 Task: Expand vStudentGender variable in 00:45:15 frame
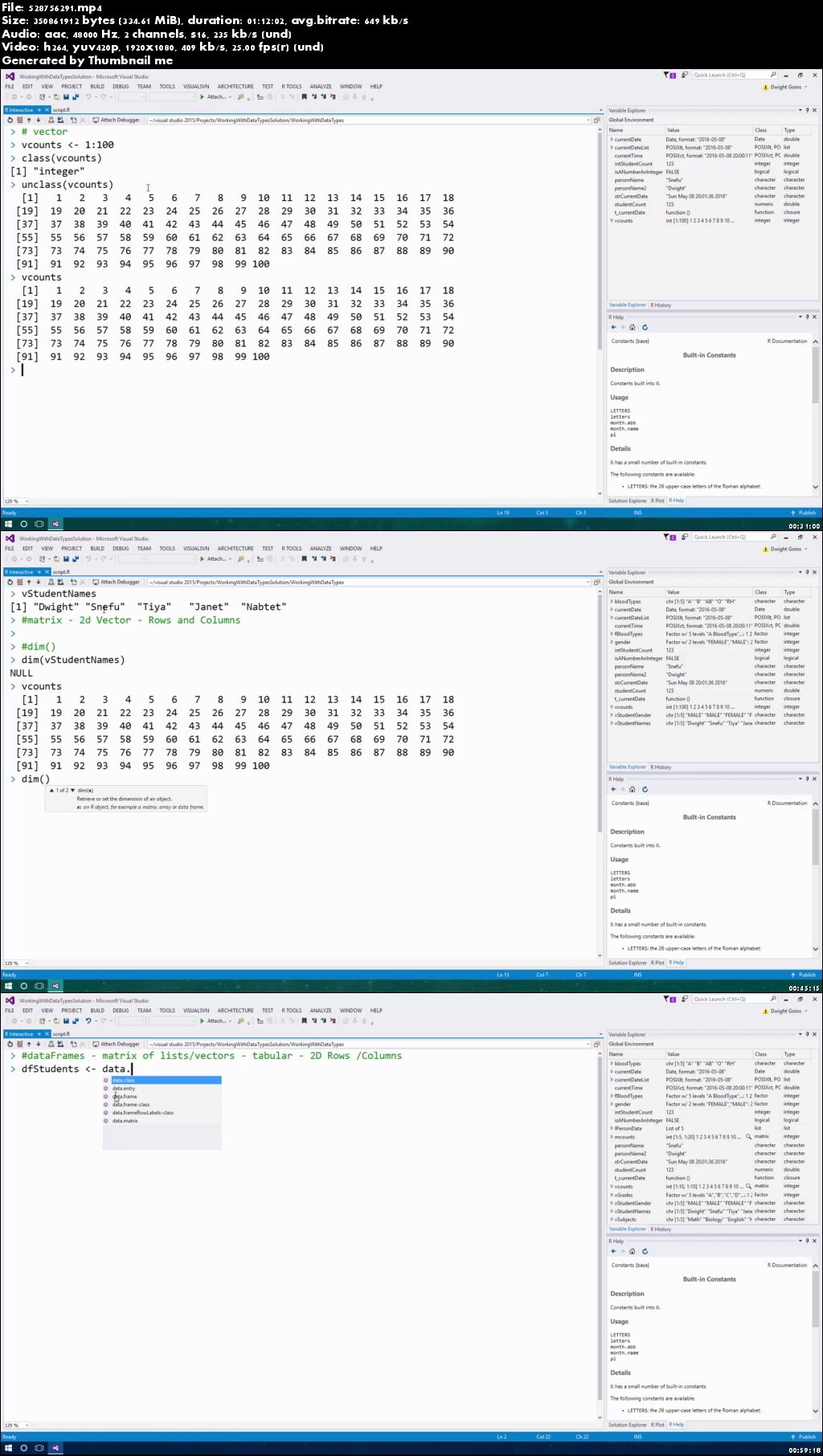[x=612, y=715]
